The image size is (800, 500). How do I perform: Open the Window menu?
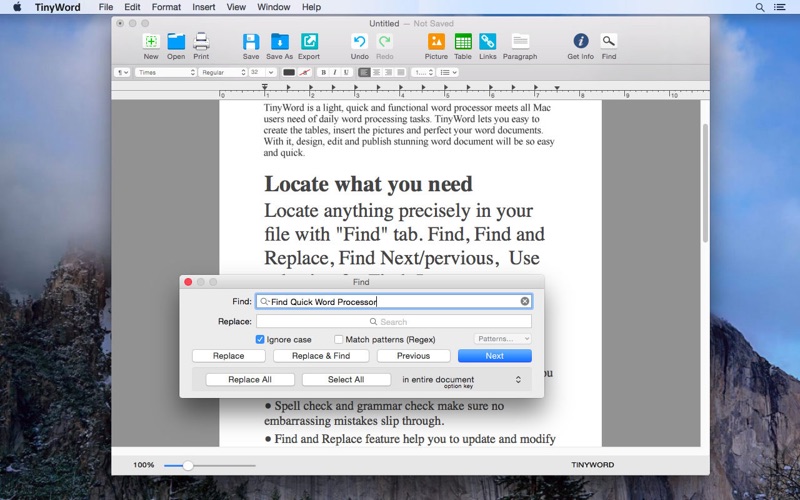click(x=273, y=7)
